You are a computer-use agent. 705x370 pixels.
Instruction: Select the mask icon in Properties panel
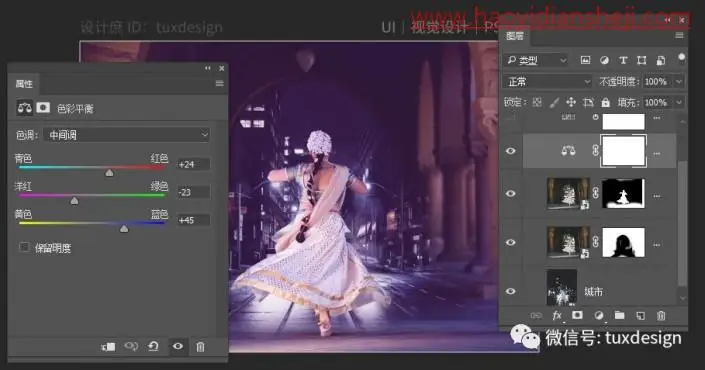[x=43, y=107]
